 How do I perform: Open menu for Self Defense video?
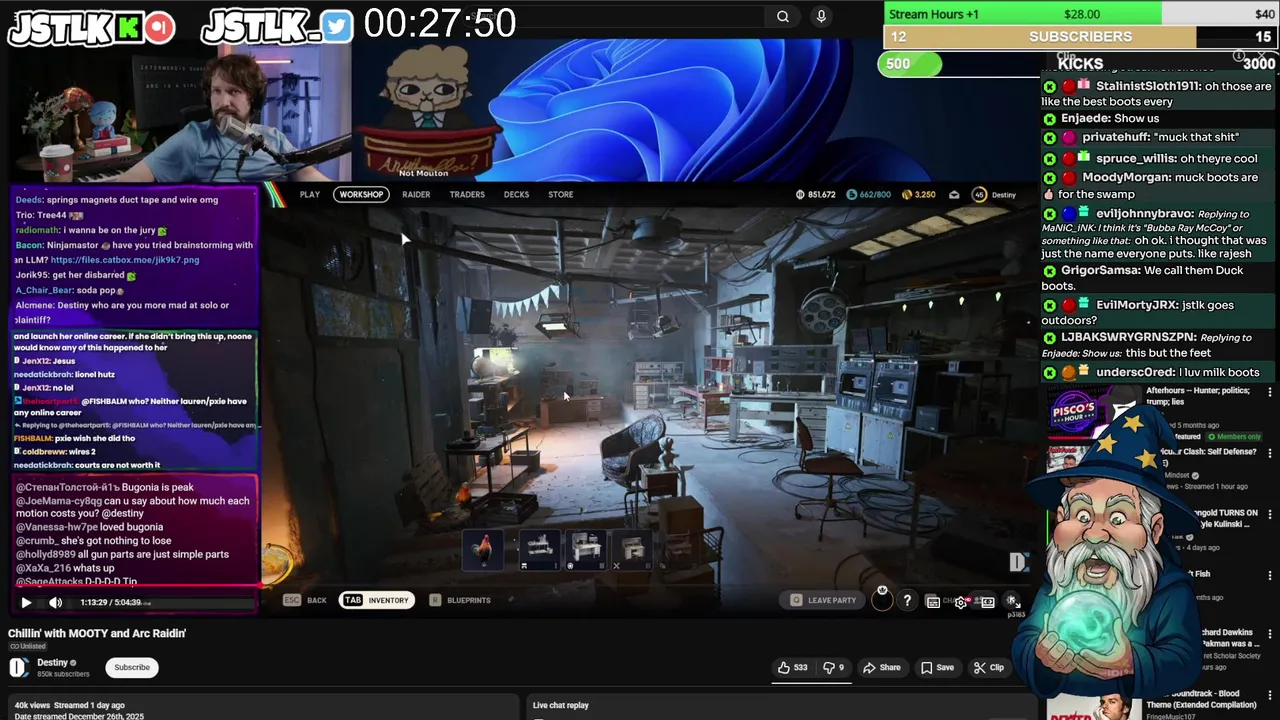1270,452
